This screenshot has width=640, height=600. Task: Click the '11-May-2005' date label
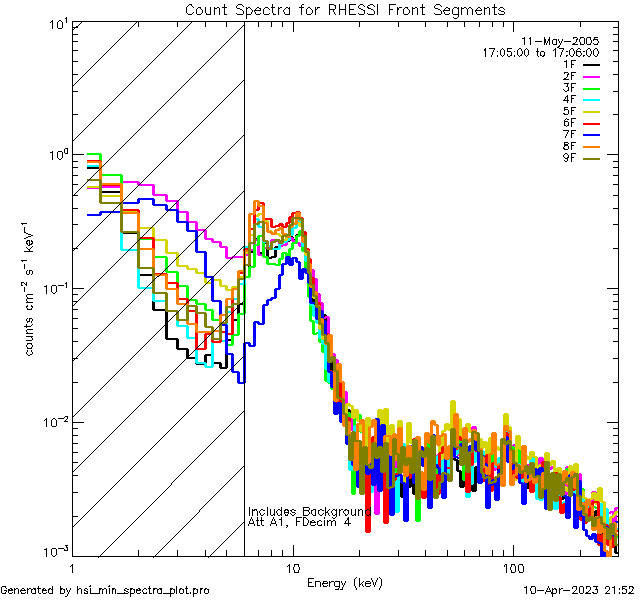pyautogui.click(x=565, y=40)
